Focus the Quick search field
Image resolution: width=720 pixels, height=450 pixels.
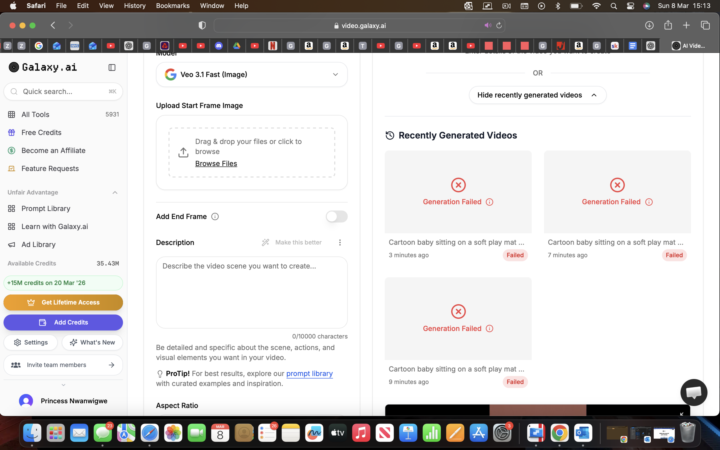coord(63,91)
